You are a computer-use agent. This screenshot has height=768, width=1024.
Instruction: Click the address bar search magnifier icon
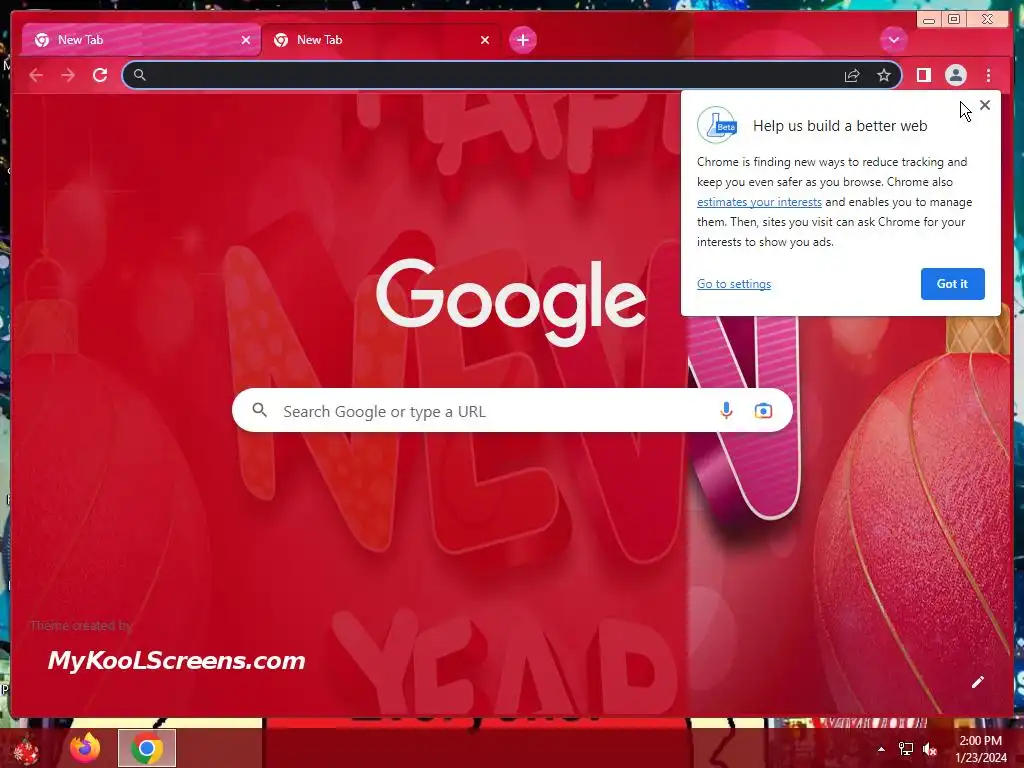(x=140, y=75)
